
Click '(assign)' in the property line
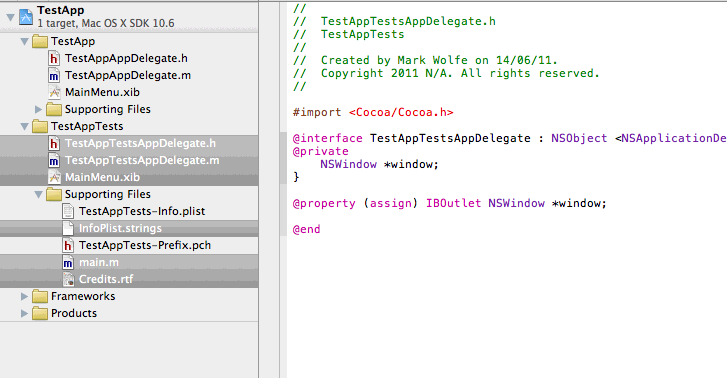click(390, 203)
